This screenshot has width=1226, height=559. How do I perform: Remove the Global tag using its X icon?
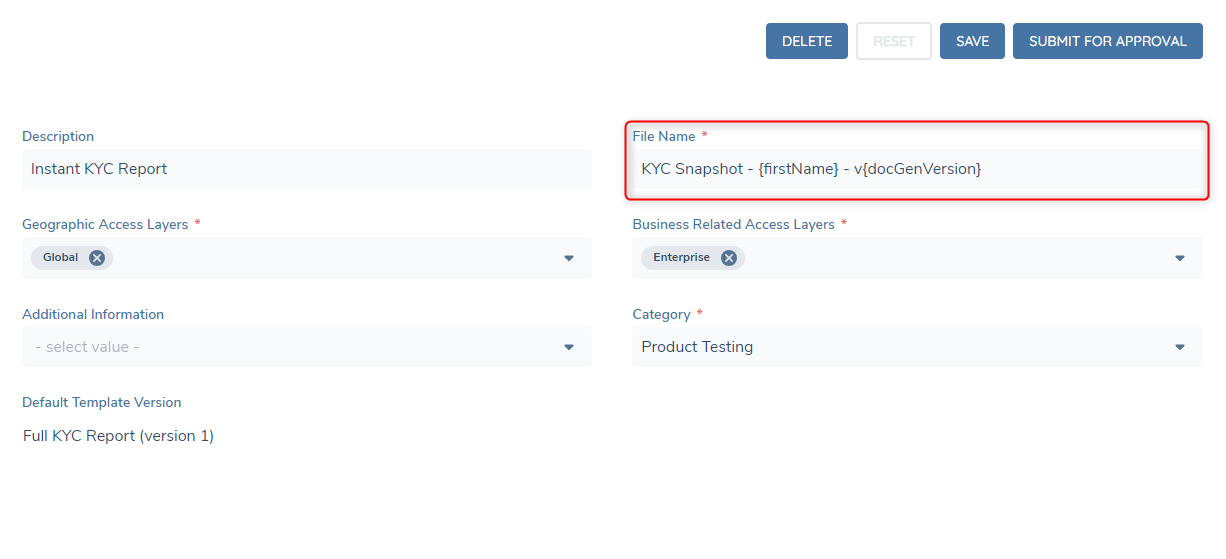click(97, 258)
